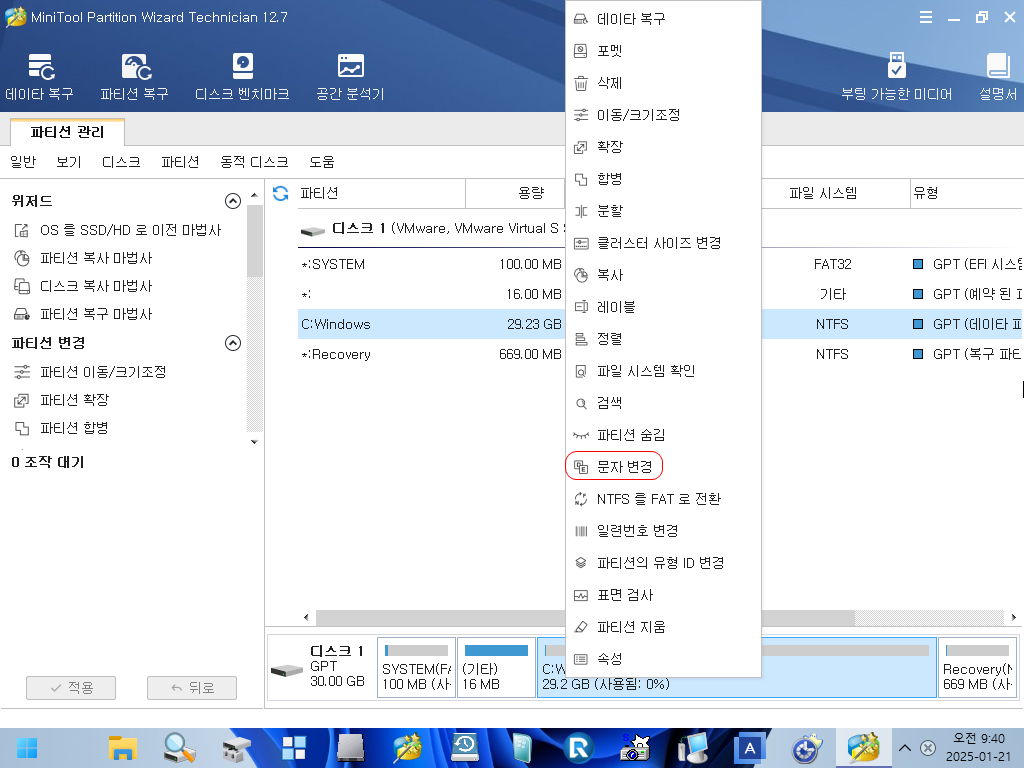Select 합병 in the context menu
1024x768 pixels.
663,179
